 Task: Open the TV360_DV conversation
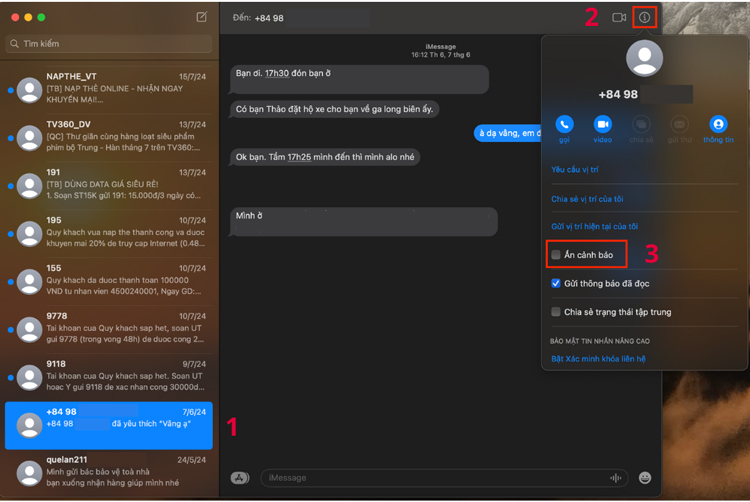(109, 138)
